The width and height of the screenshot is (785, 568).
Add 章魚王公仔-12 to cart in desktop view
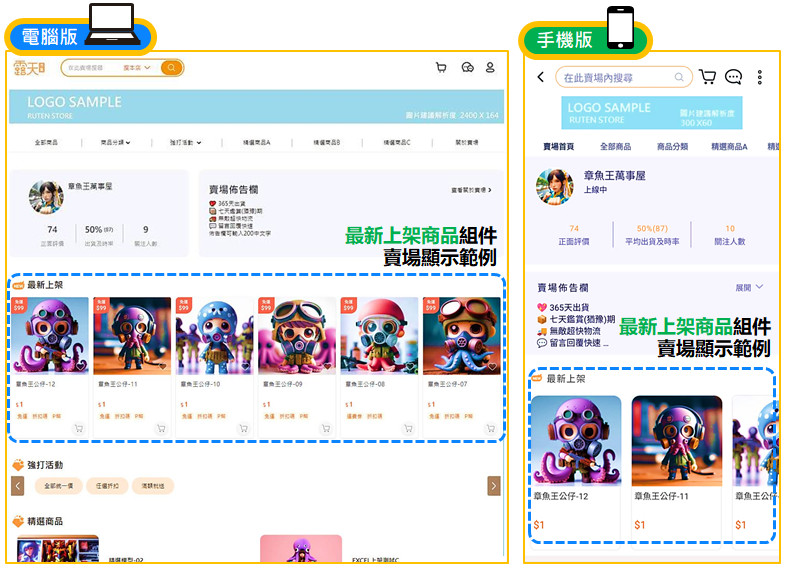[78, 428]
